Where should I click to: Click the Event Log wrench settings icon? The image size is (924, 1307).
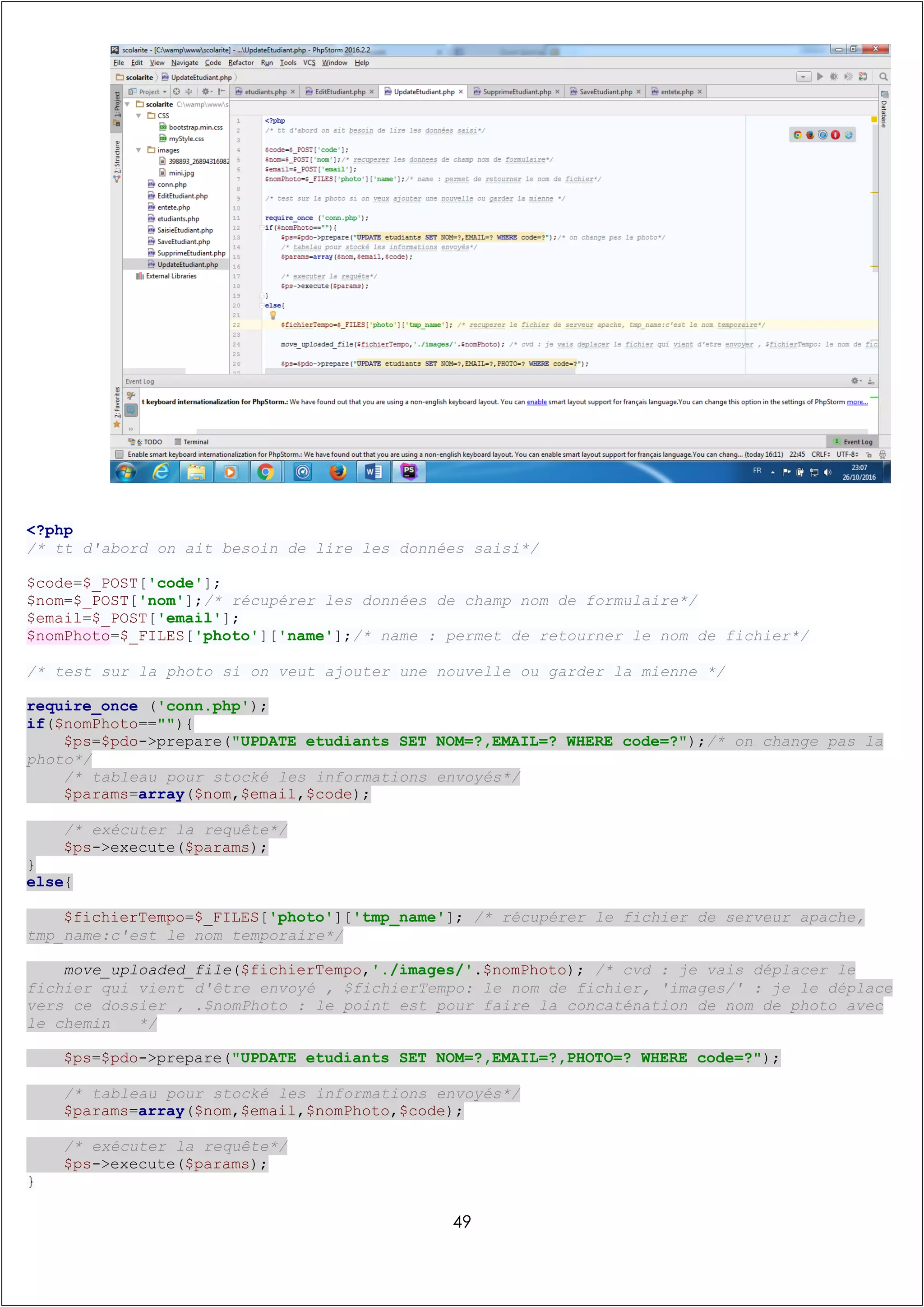(x=131, y=396)
